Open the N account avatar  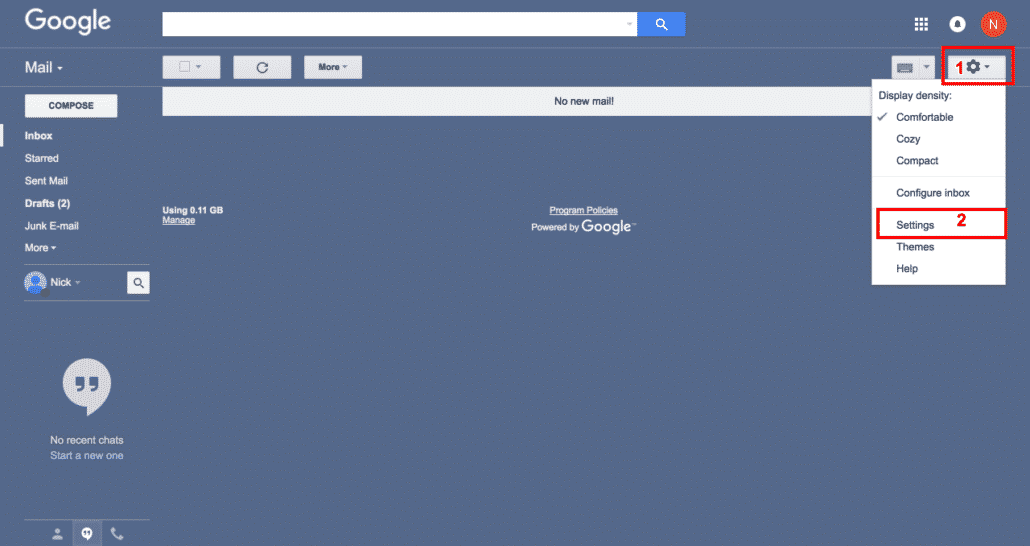click(993, 24)
